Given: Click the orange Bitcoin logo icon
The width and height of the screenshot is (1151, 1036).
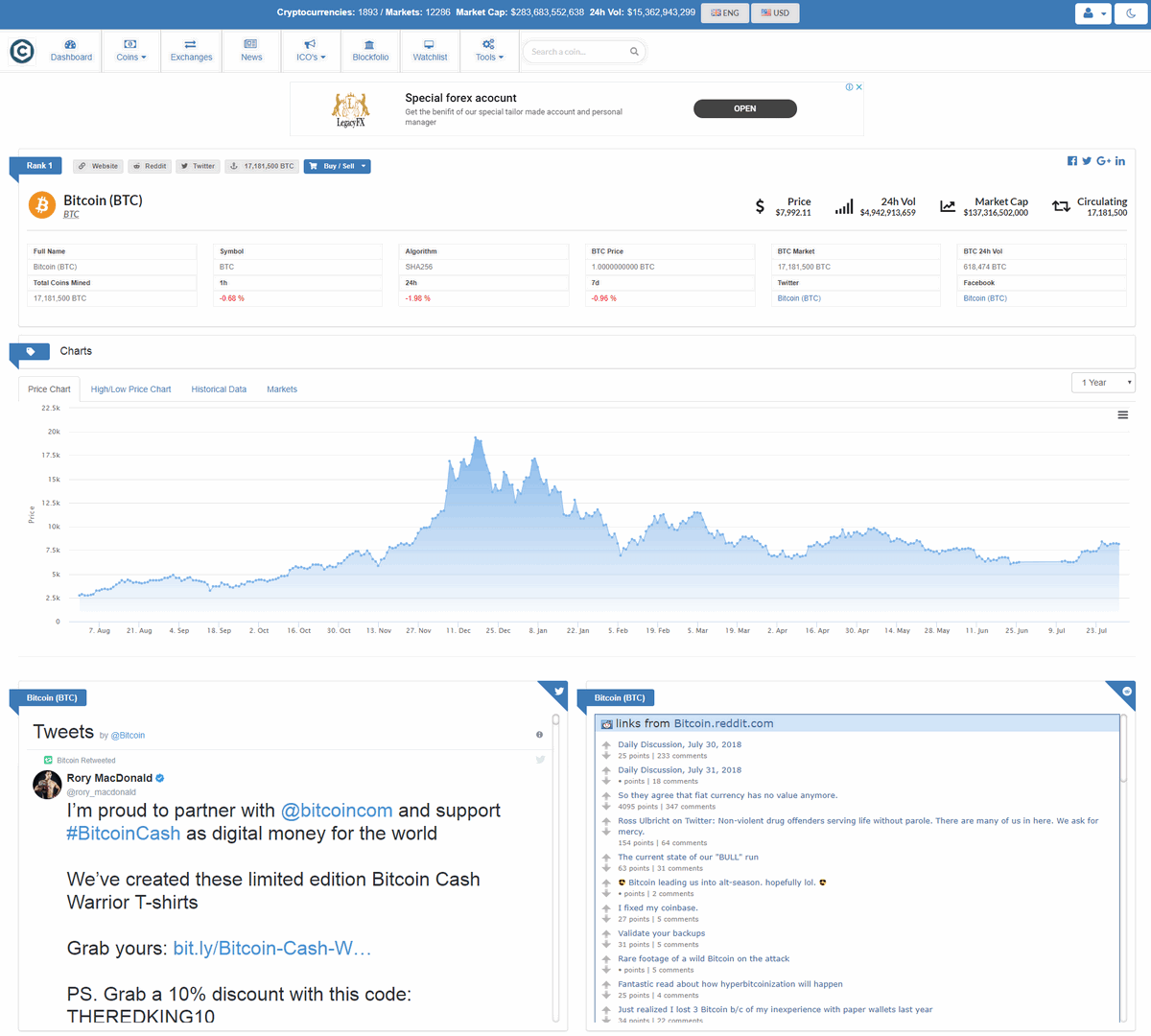Looking at the screenshot, I should [42, 204].
